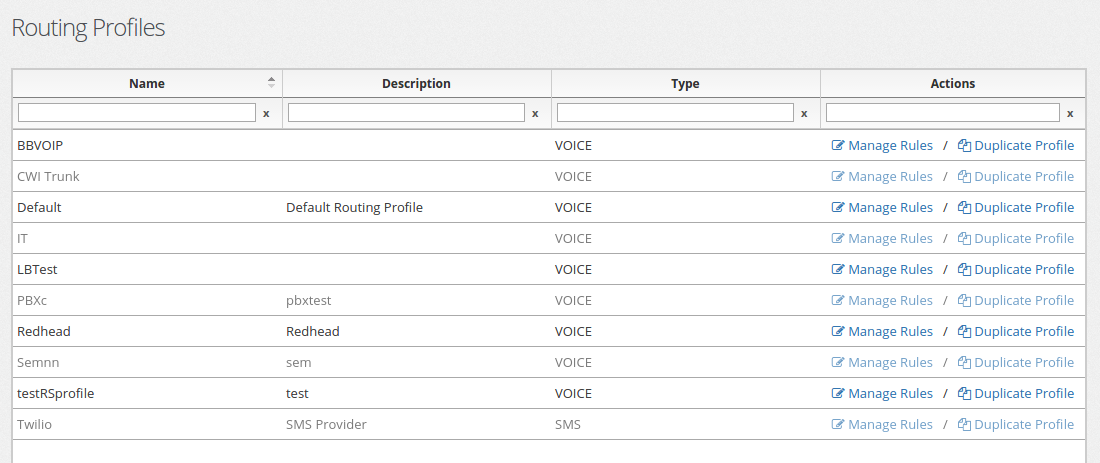Focus the Type filter input field

click(676, 112)
